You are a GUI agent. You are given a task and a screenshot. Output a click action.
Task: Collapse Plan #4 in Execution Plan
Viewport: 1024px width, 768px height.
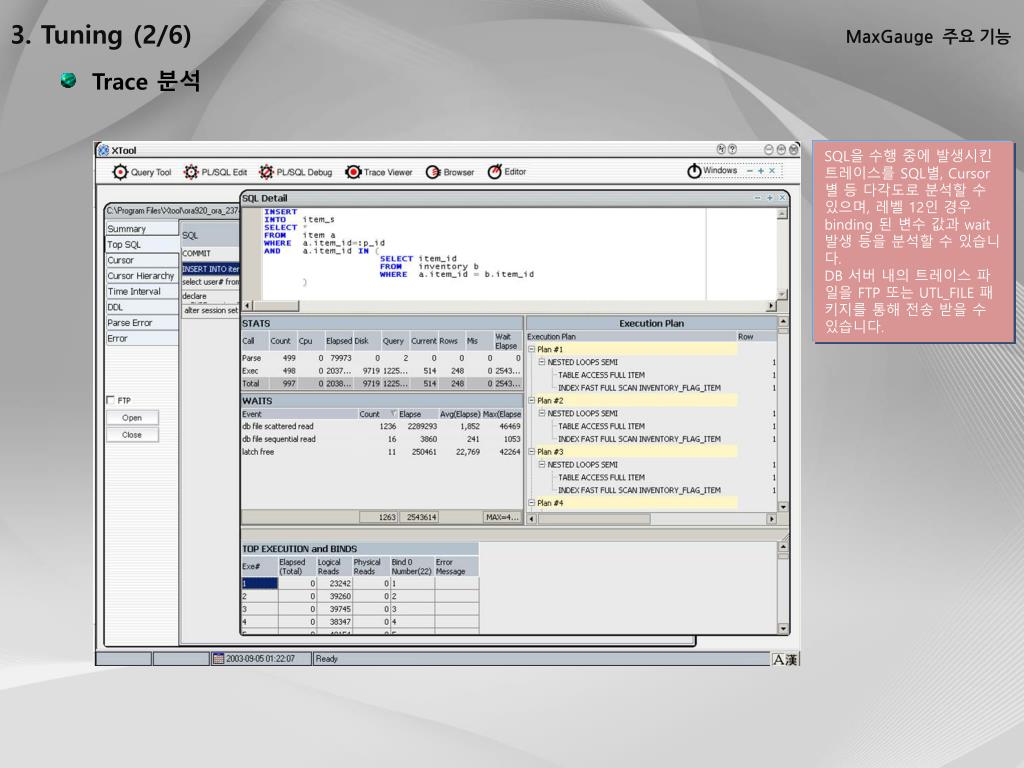[532, 503]
